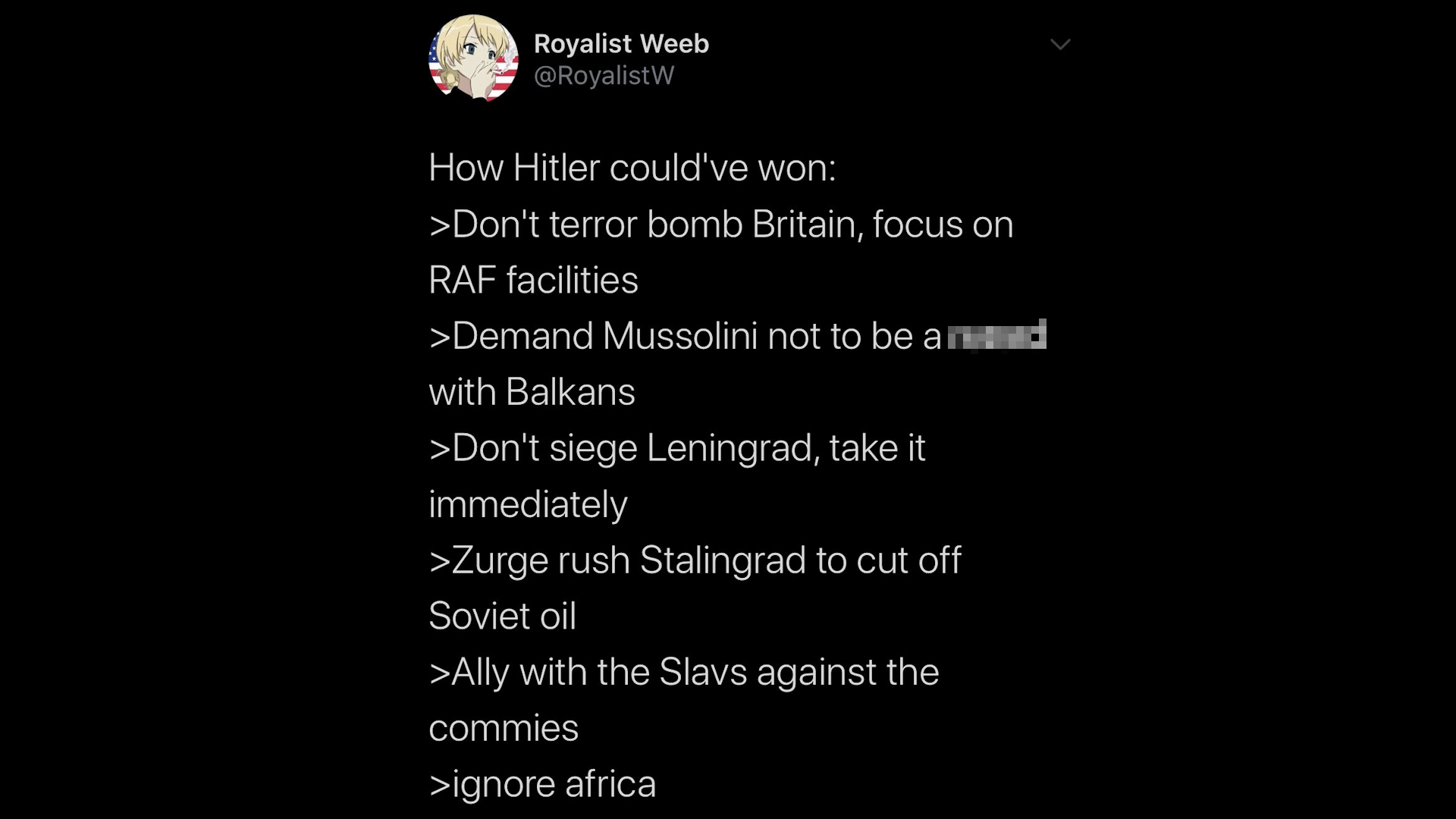The width and height of the screenshot is (1456, 819).
Task: Open the tweet options chevron menu
Action: pyautogui.click(x=1059, y=45)
